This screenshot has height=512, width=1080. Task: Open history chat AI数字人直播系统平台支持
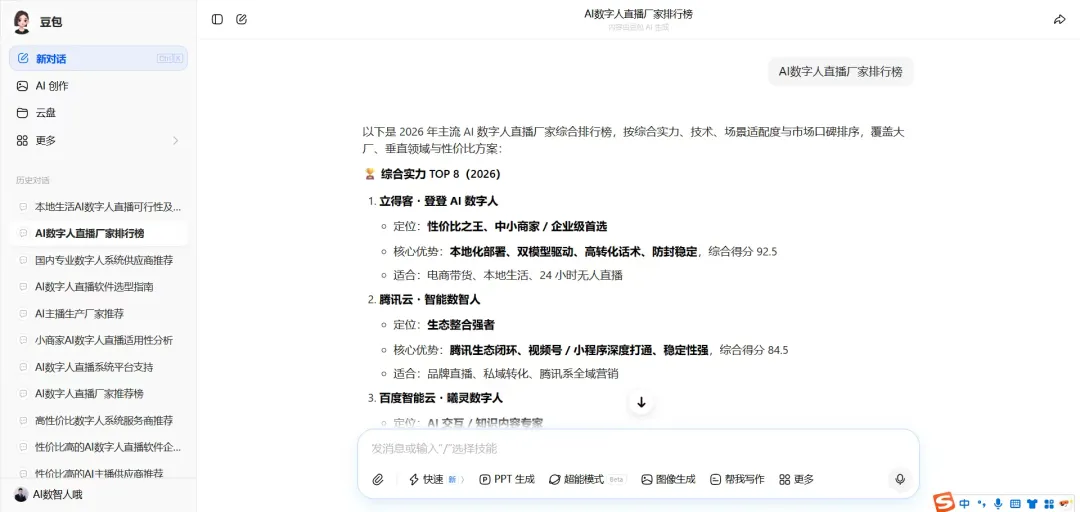tap(98, 367)
